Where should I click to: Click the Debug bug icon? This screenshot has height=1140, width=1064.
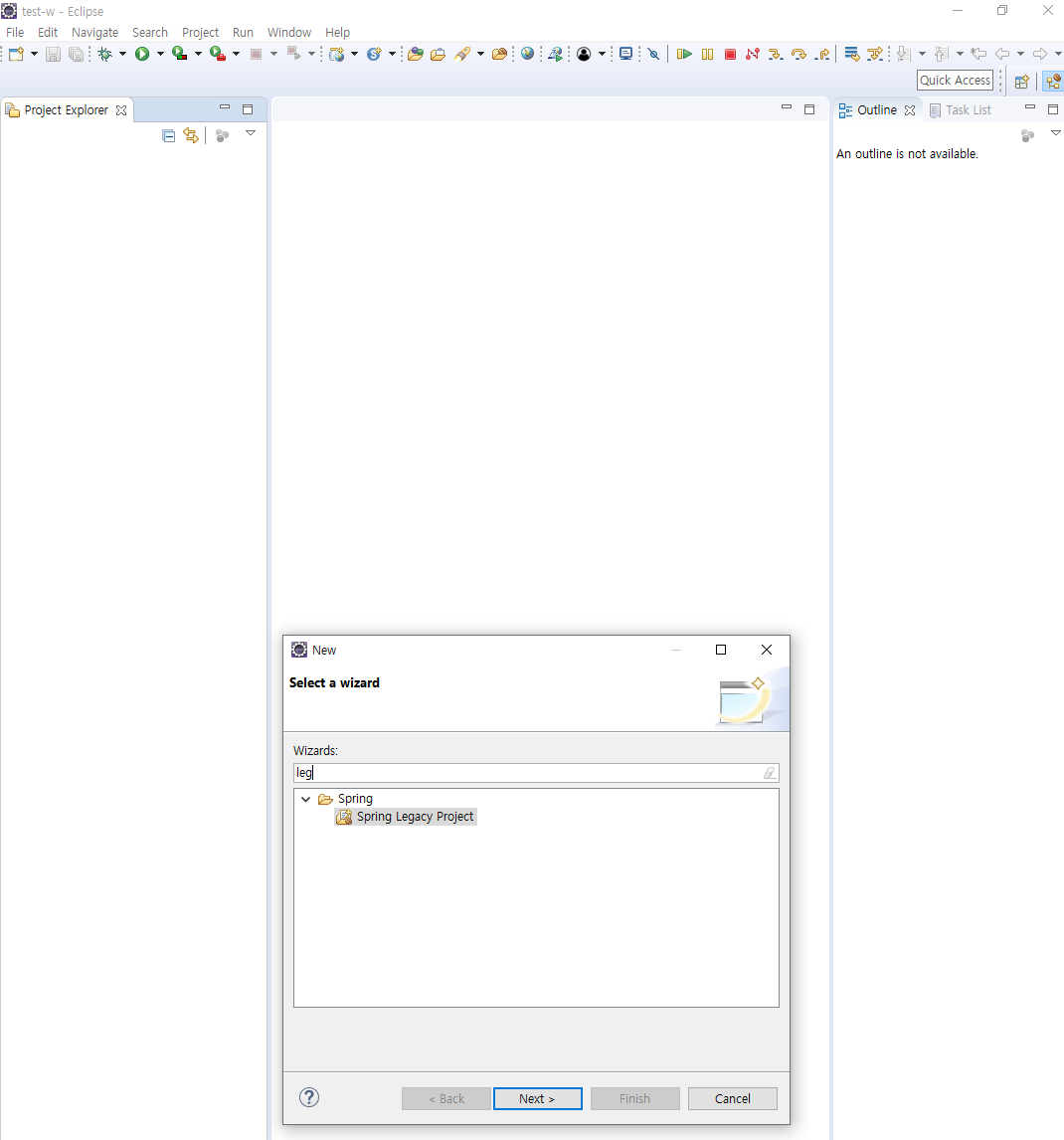(105, 54)
